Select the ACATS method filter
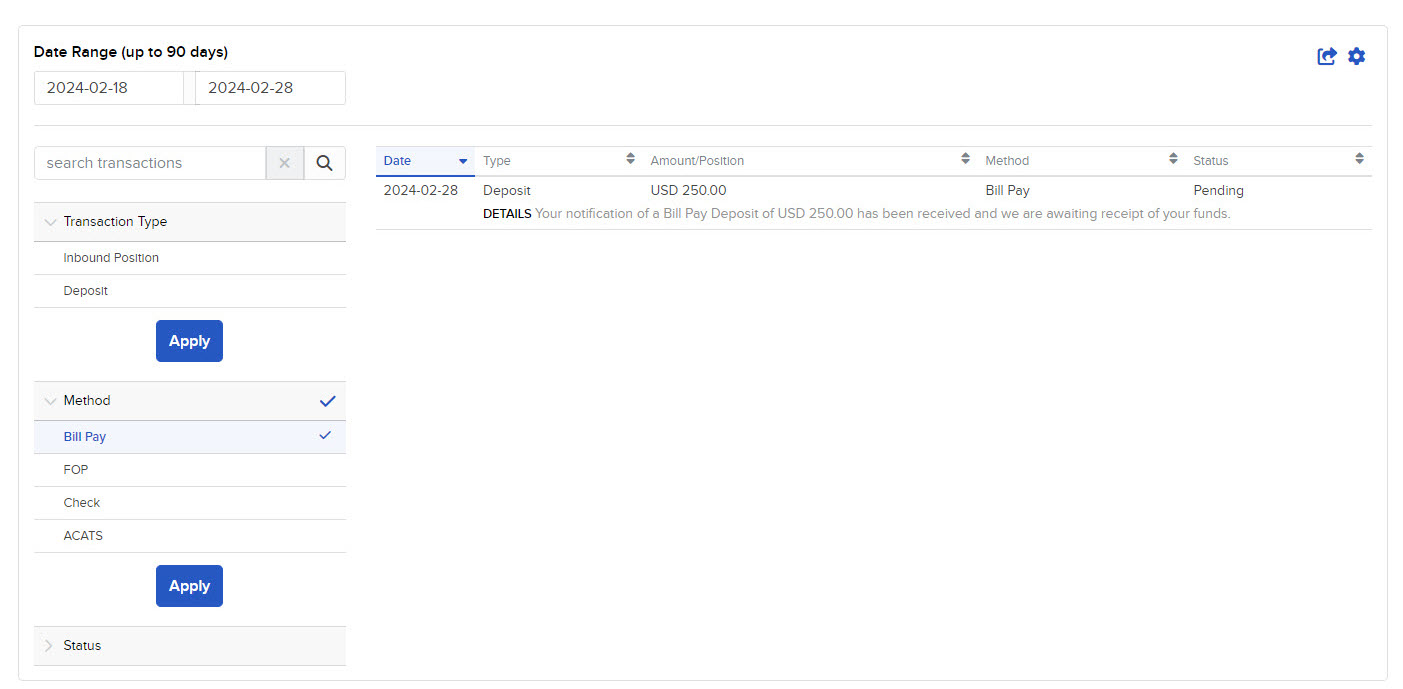Screen dimensions: 1403x689 [x=83, y=535]
